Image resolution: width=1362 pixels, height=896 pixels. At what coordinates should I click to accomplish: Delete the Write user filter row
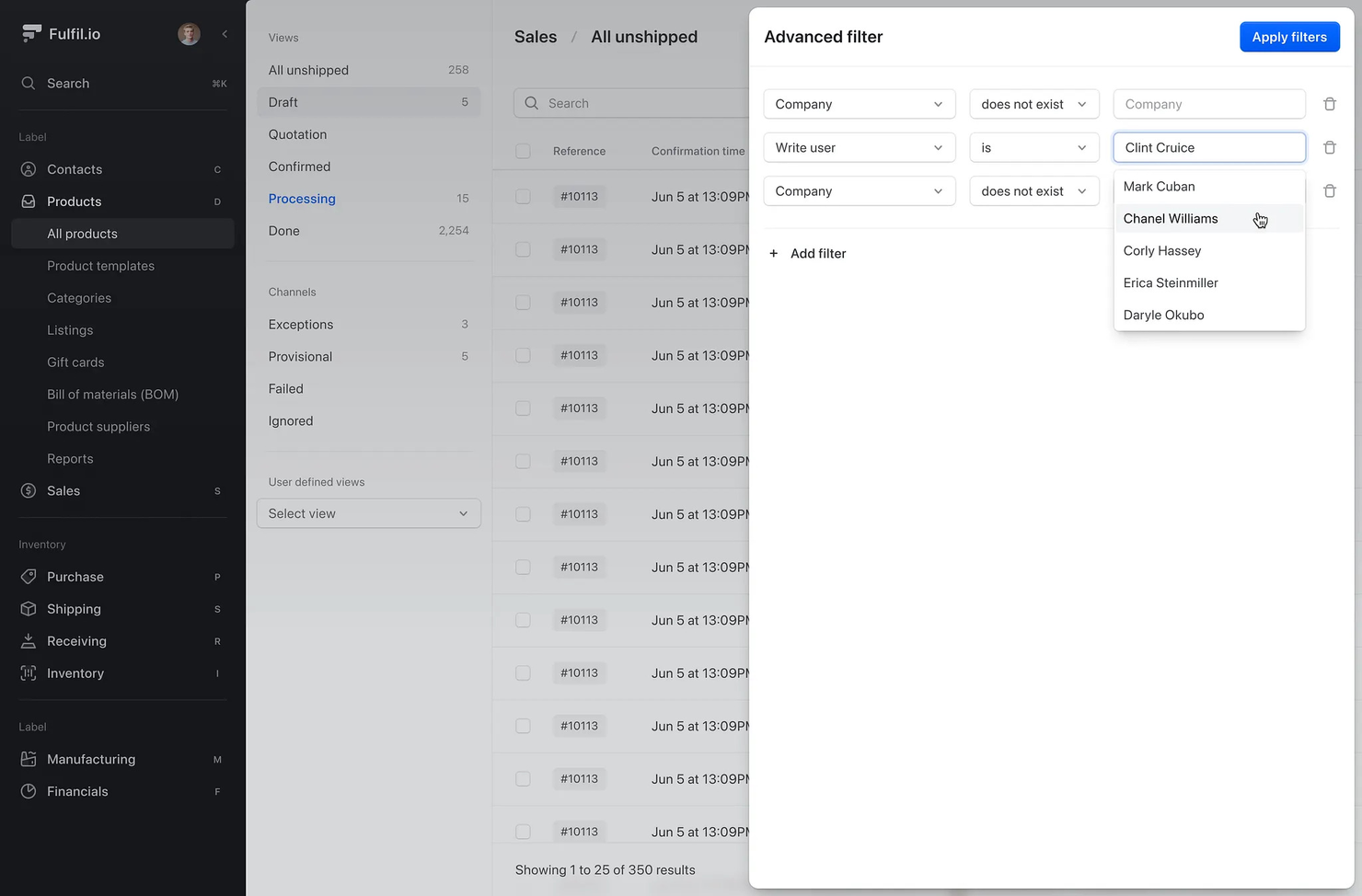(1330, 147)
